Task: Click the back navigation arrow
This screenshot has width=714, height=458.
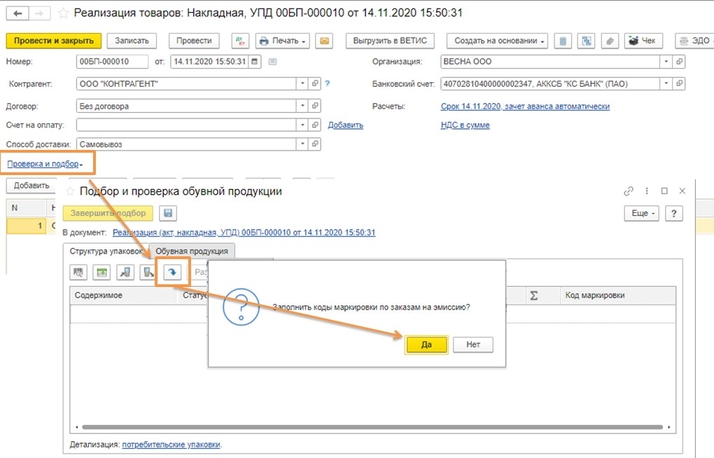Action: pyautogui.click(x=16, y=14)
